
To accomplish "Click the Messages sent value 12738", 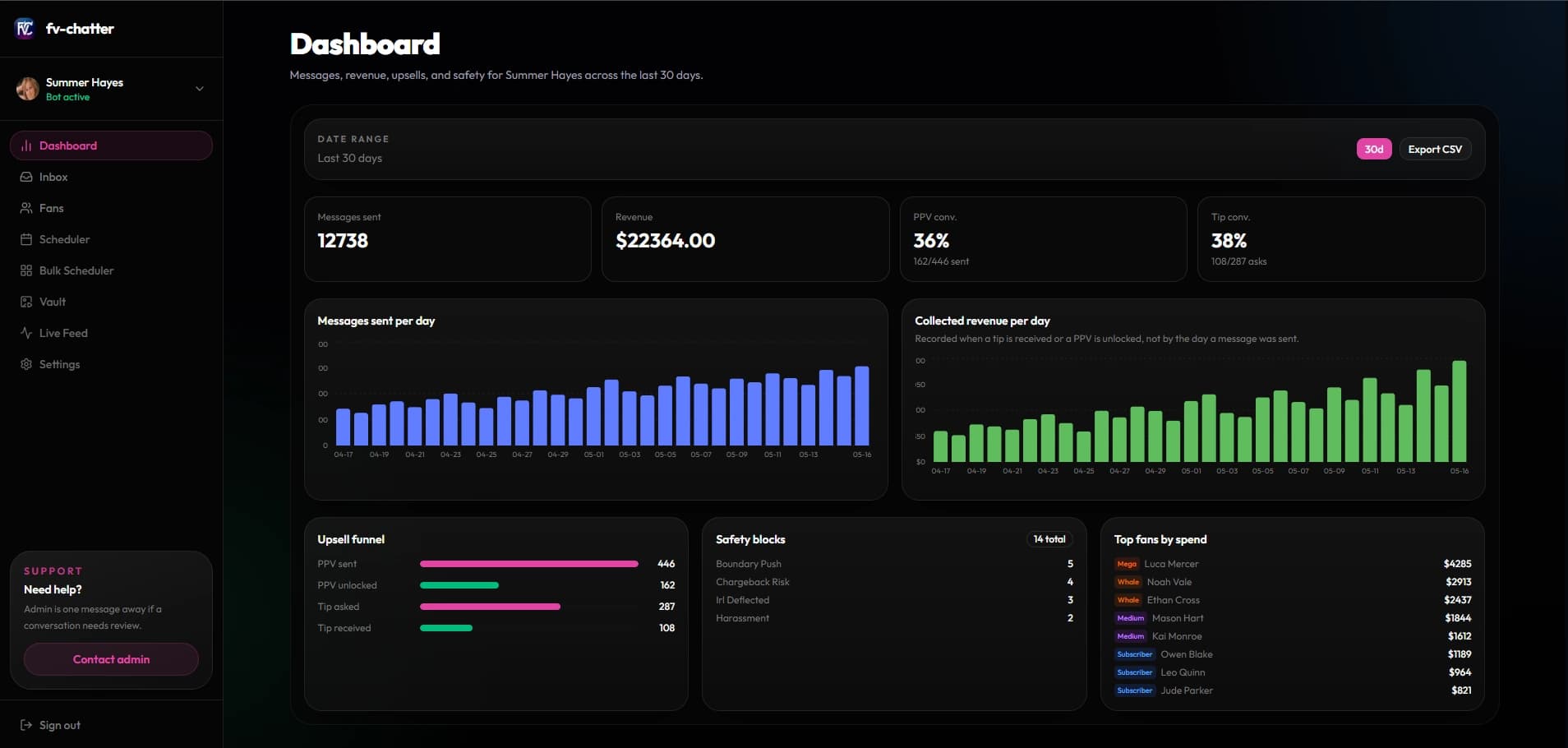I will (343, 241).
